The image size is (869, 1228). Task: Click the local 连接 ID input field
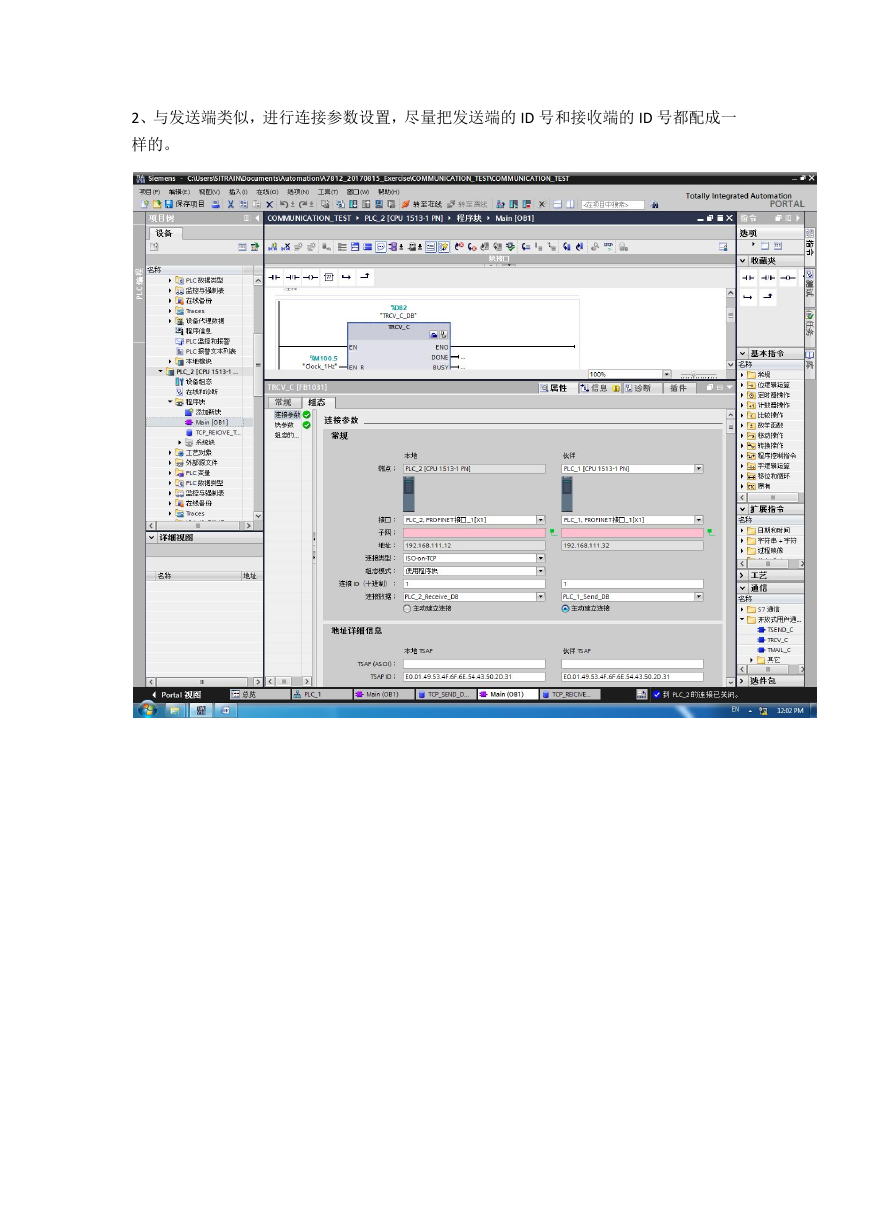[474, 583]
